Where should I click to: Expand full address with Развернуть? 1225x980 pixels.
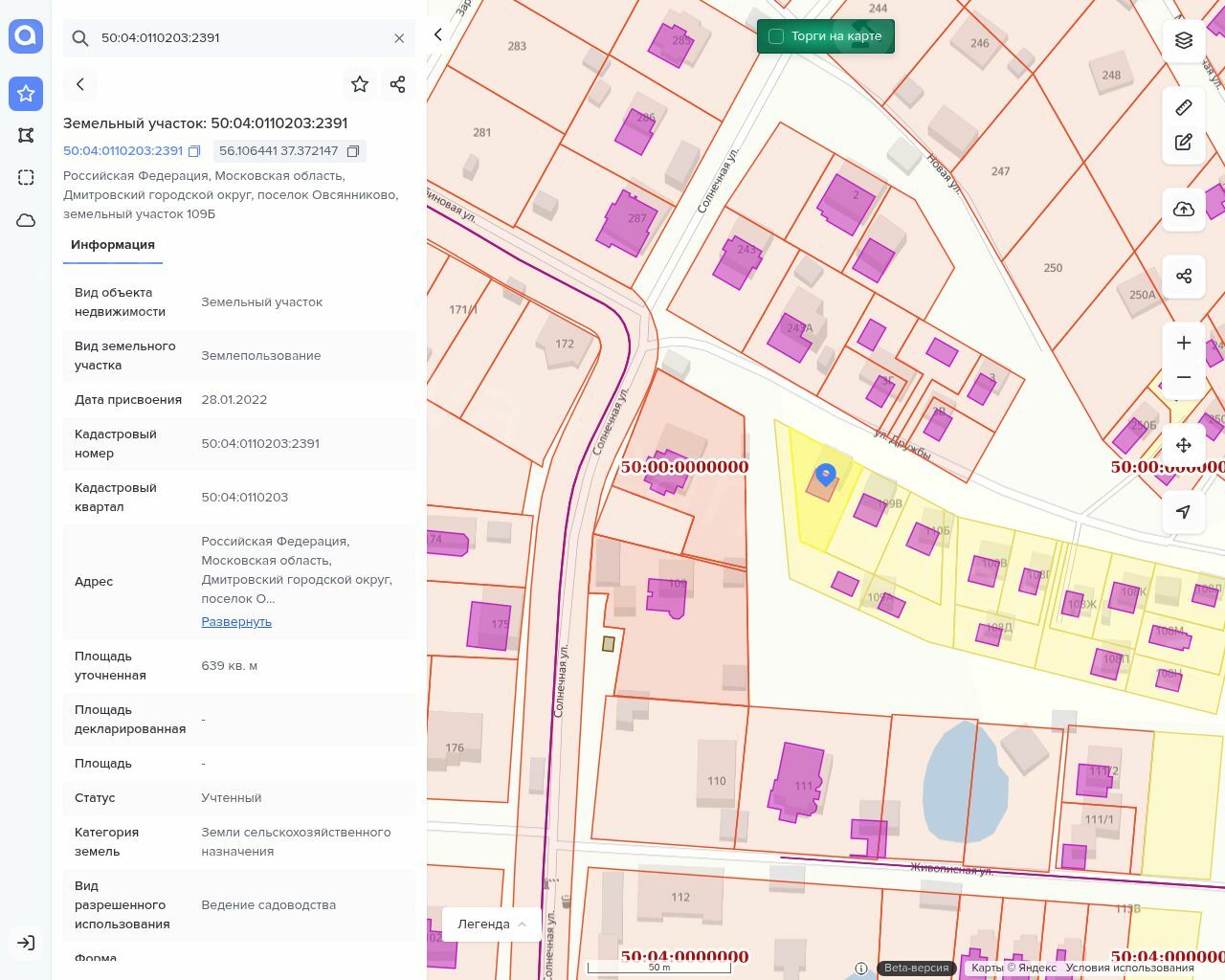click(x=236, y=622)
